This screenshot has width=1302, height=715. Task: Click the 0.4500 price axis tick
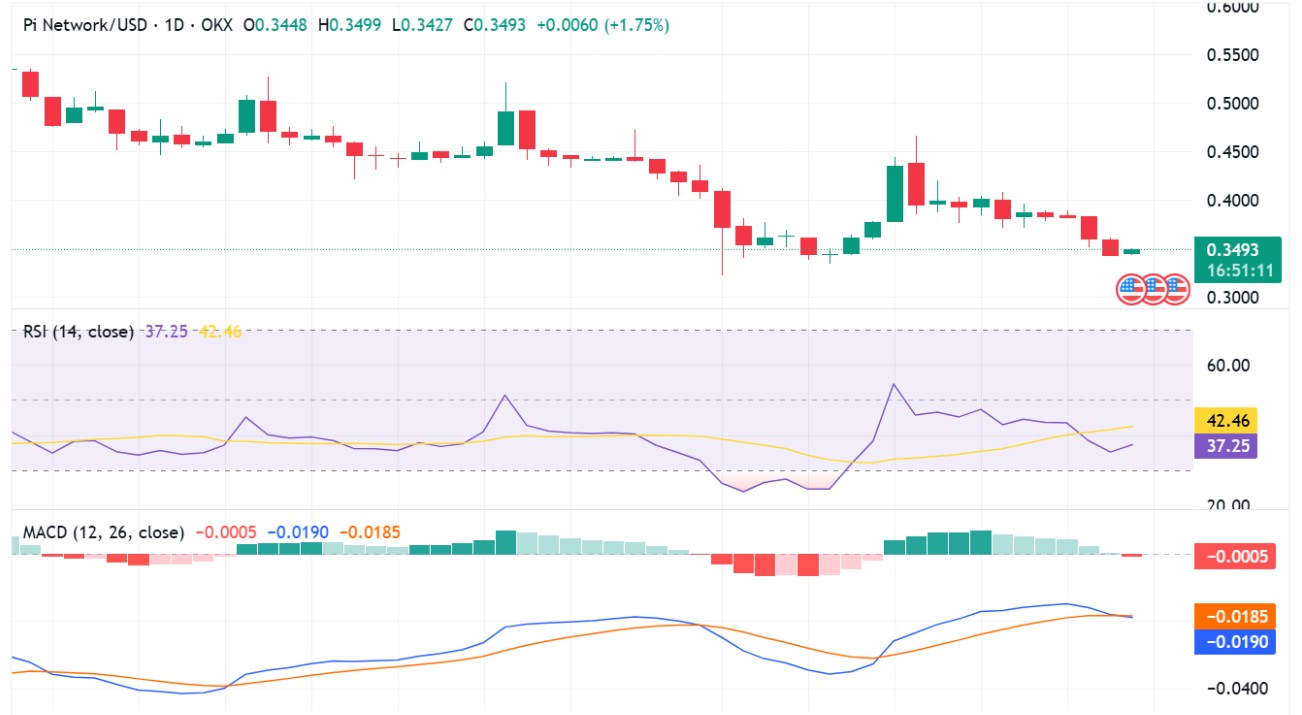(1233, 152)
